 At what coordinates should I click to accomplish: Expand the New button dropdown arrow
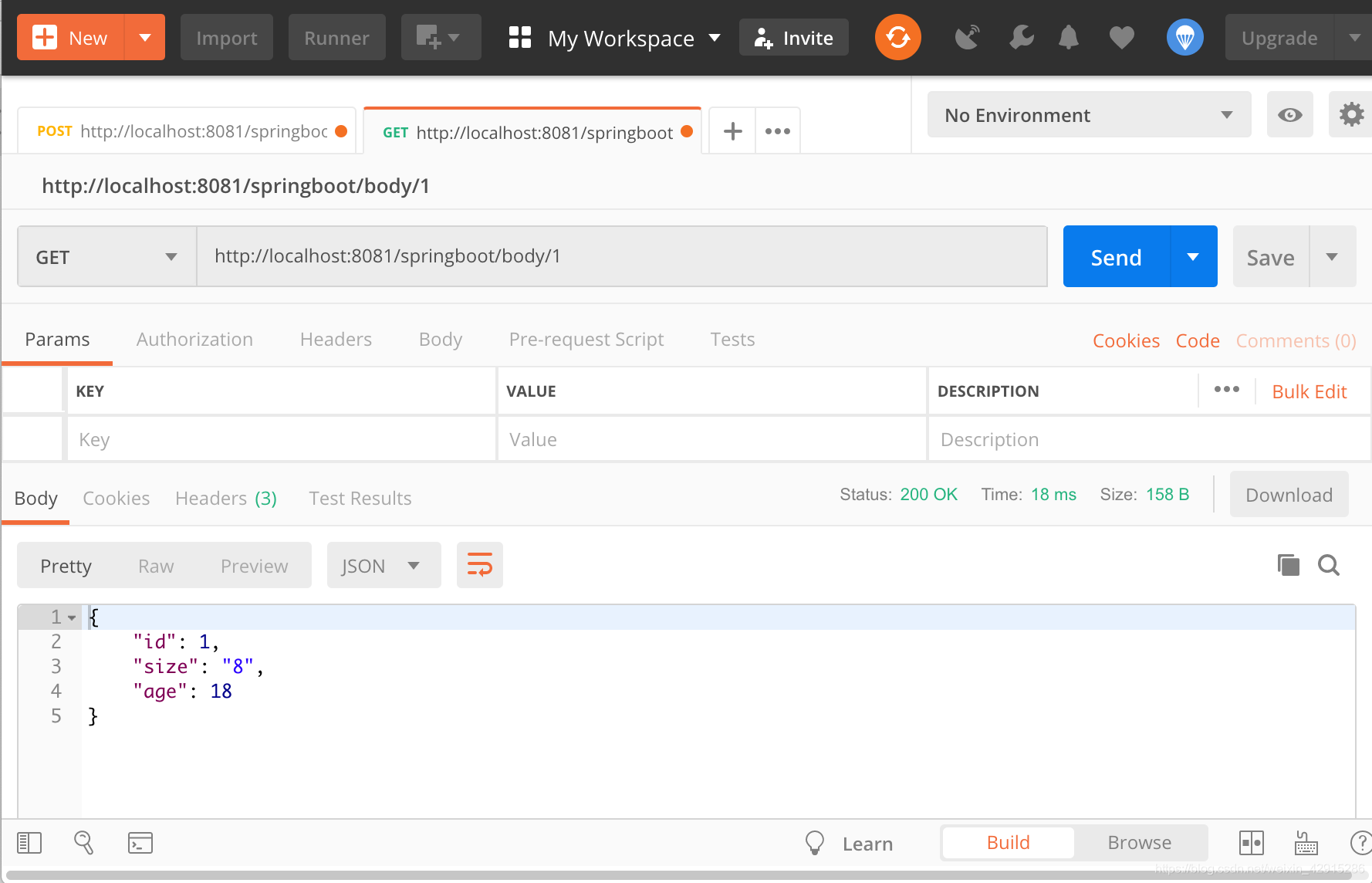[x=144, y=37]
